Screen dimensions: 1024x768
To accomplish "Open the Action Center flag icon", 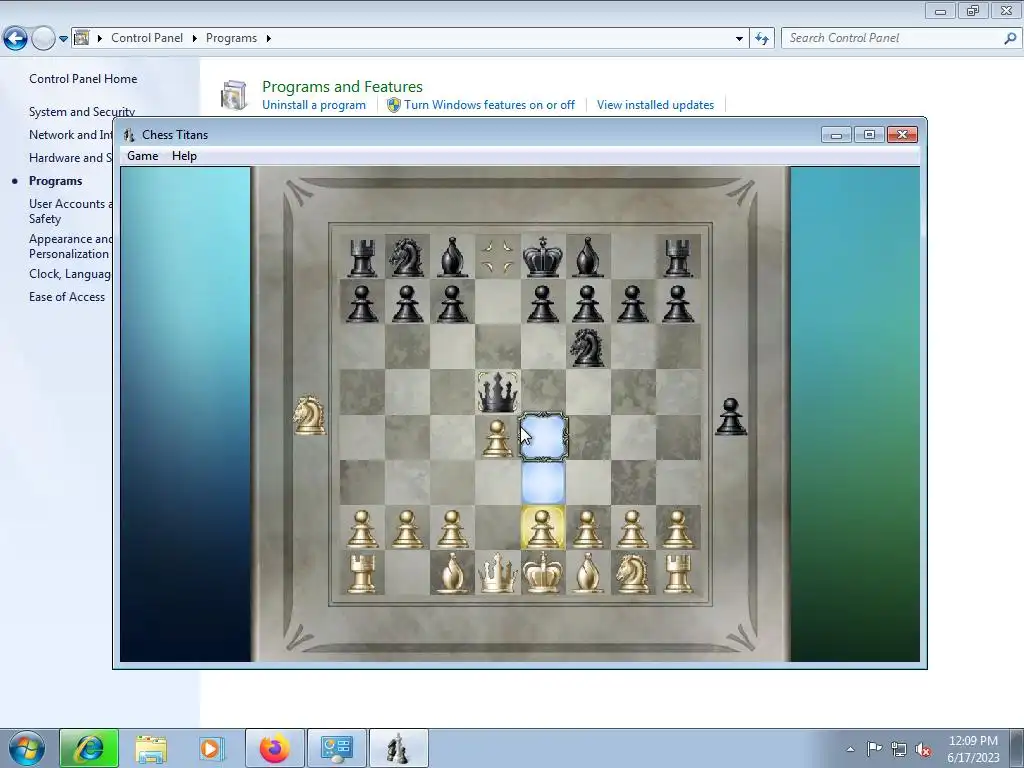I will coord(874,749).
